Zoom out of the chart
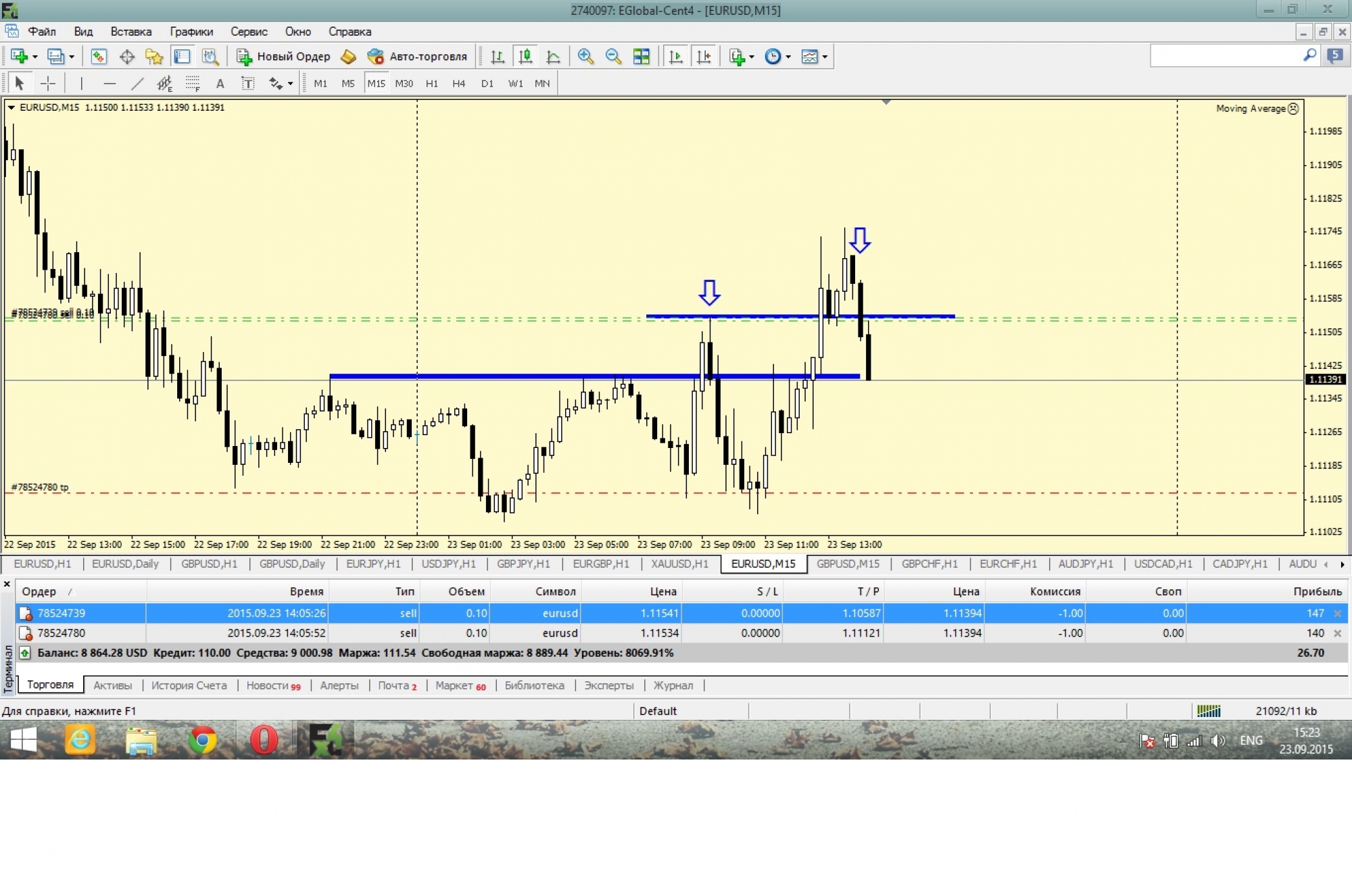Viewport: 1352px width, 896px height. coord(613,57)
